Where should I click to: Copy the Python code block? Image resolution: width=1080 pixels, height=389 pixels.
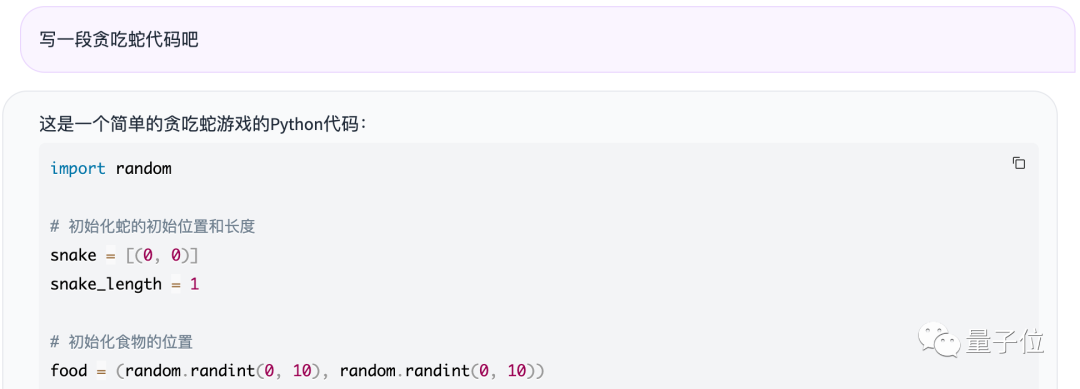click(x=1019, y=163)
